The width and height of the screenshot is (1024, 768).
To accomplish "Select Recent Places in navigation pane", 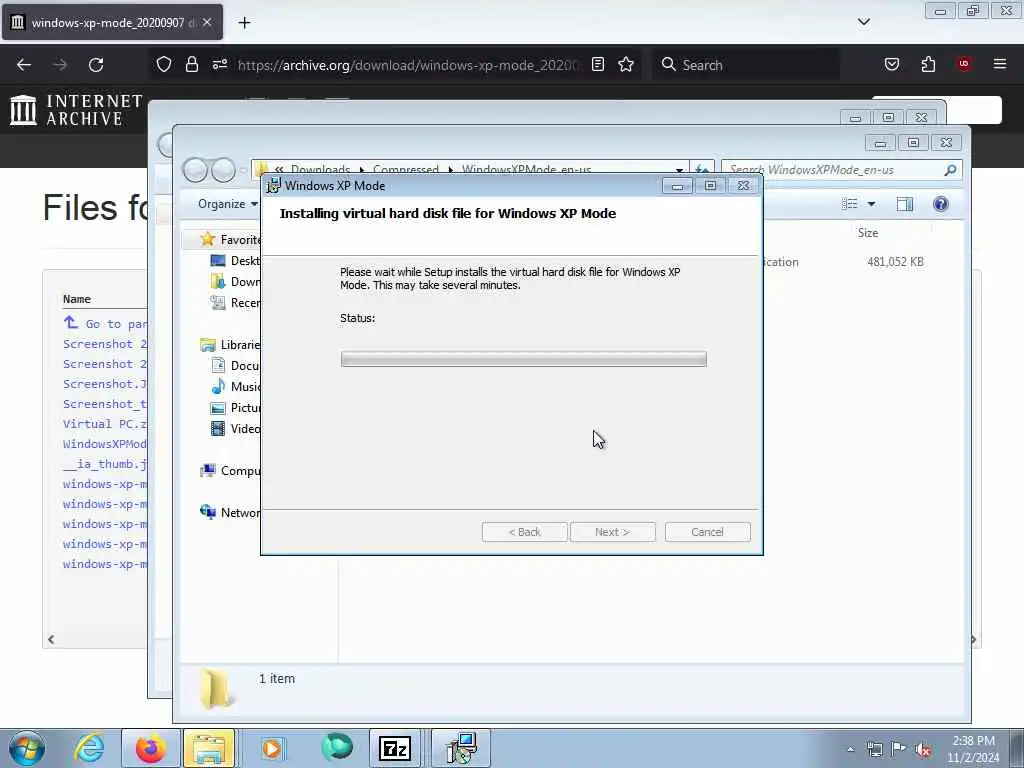I will [x=235, y=302].
